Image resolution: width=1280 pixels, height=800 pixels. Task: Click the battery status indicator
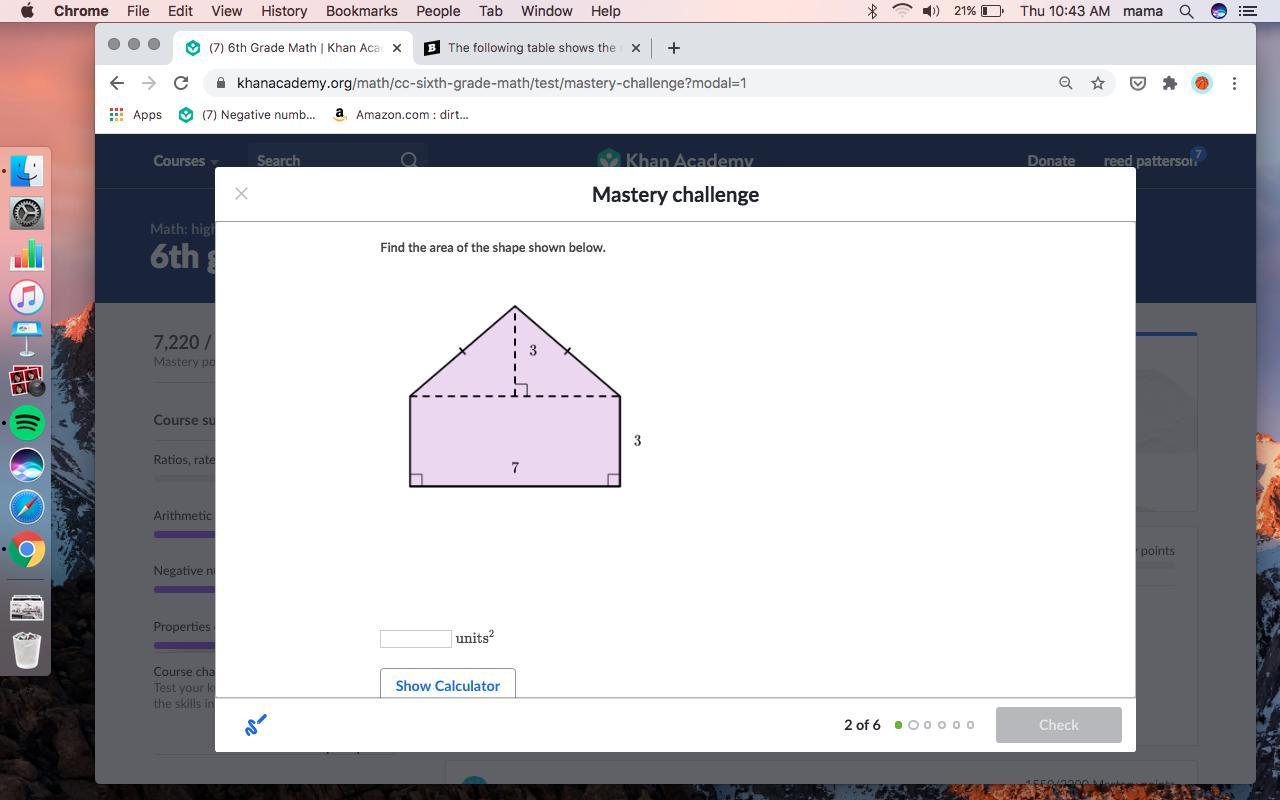click(x=979, y=11)
